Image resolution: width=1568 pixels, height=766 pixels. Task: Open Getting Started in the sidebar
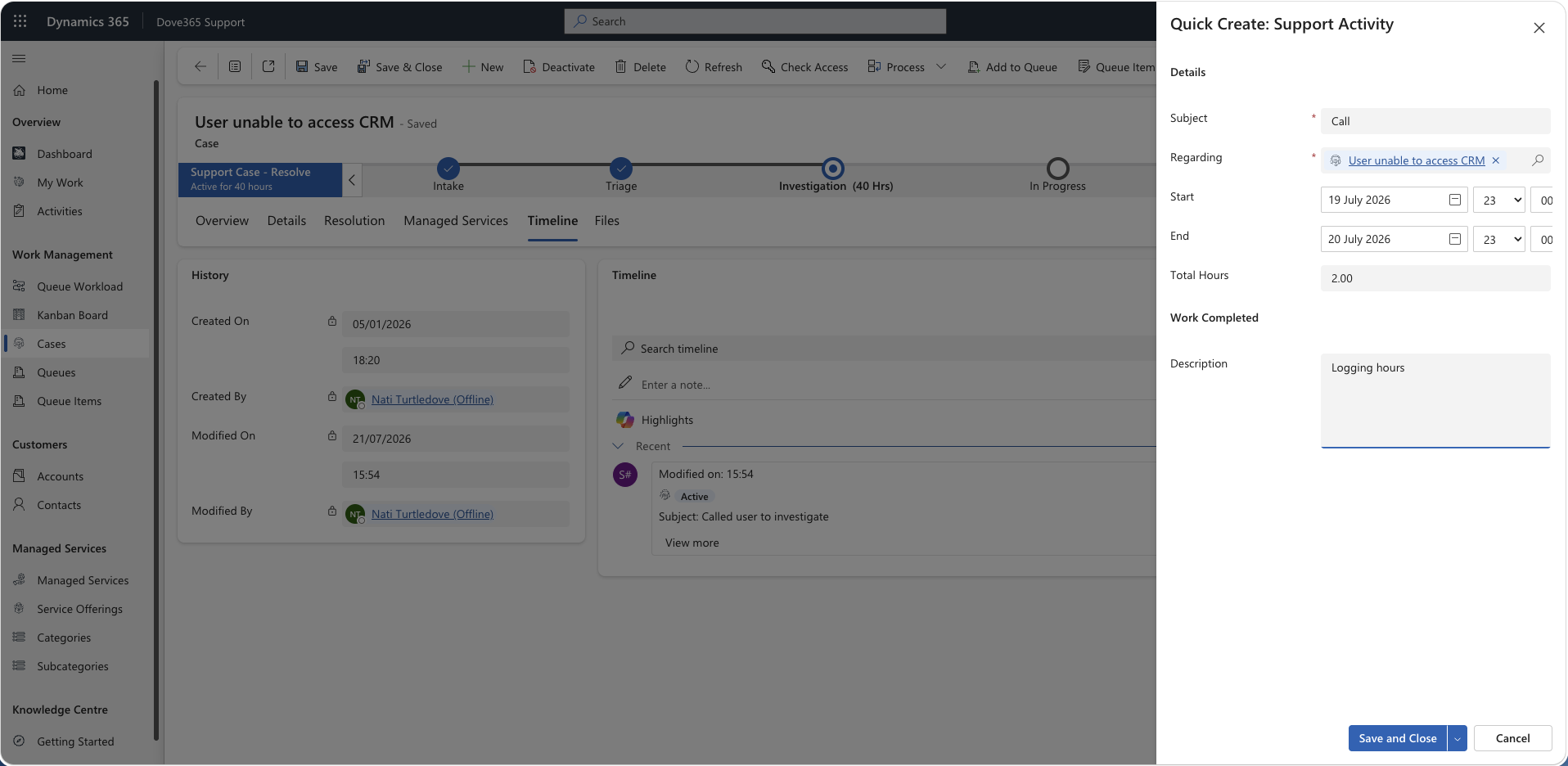pyautogui.click(x=77, y=741)
